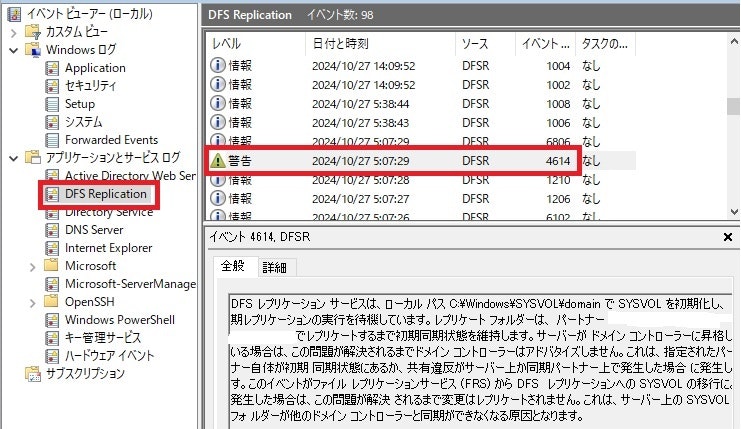Viewport: 741px width, 429px height.
Task: Expand the Microsoft folder node
Action: click(33, 267)
